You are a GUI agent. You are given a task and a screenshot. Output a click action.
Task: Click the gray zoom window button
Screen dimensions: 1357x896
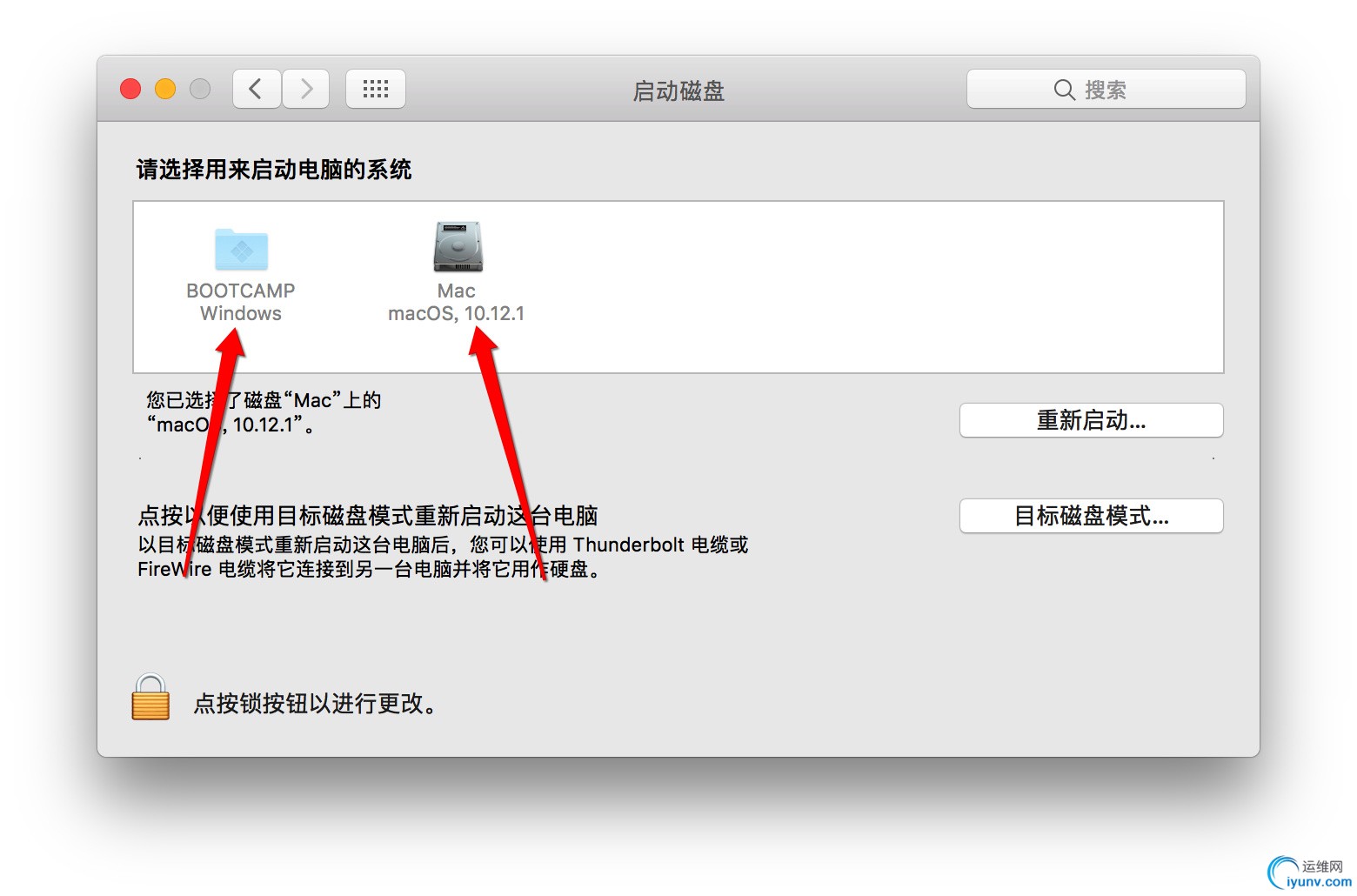200,89
